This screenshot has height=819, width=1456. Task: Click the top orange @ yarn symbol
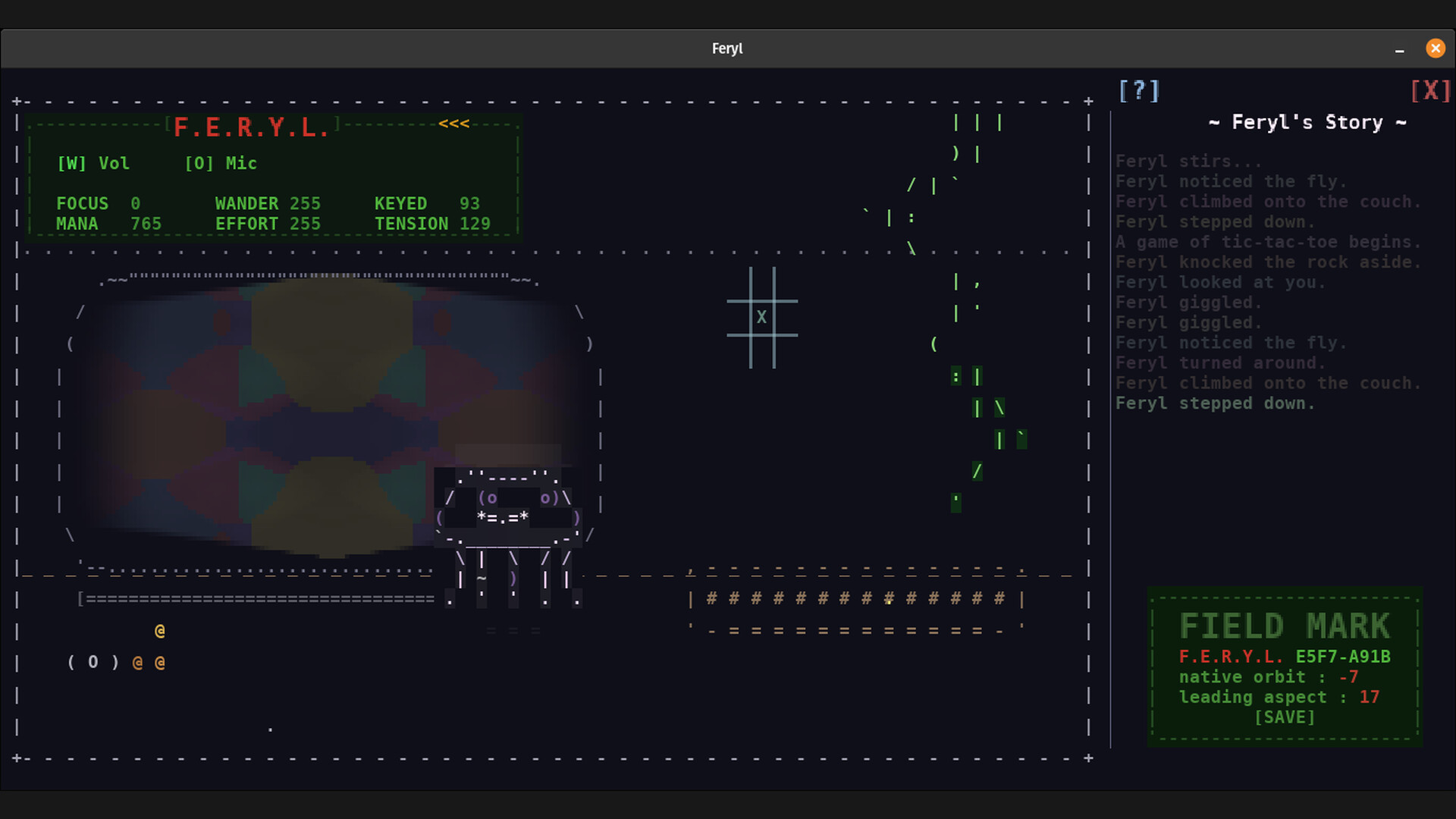[160, 631]
